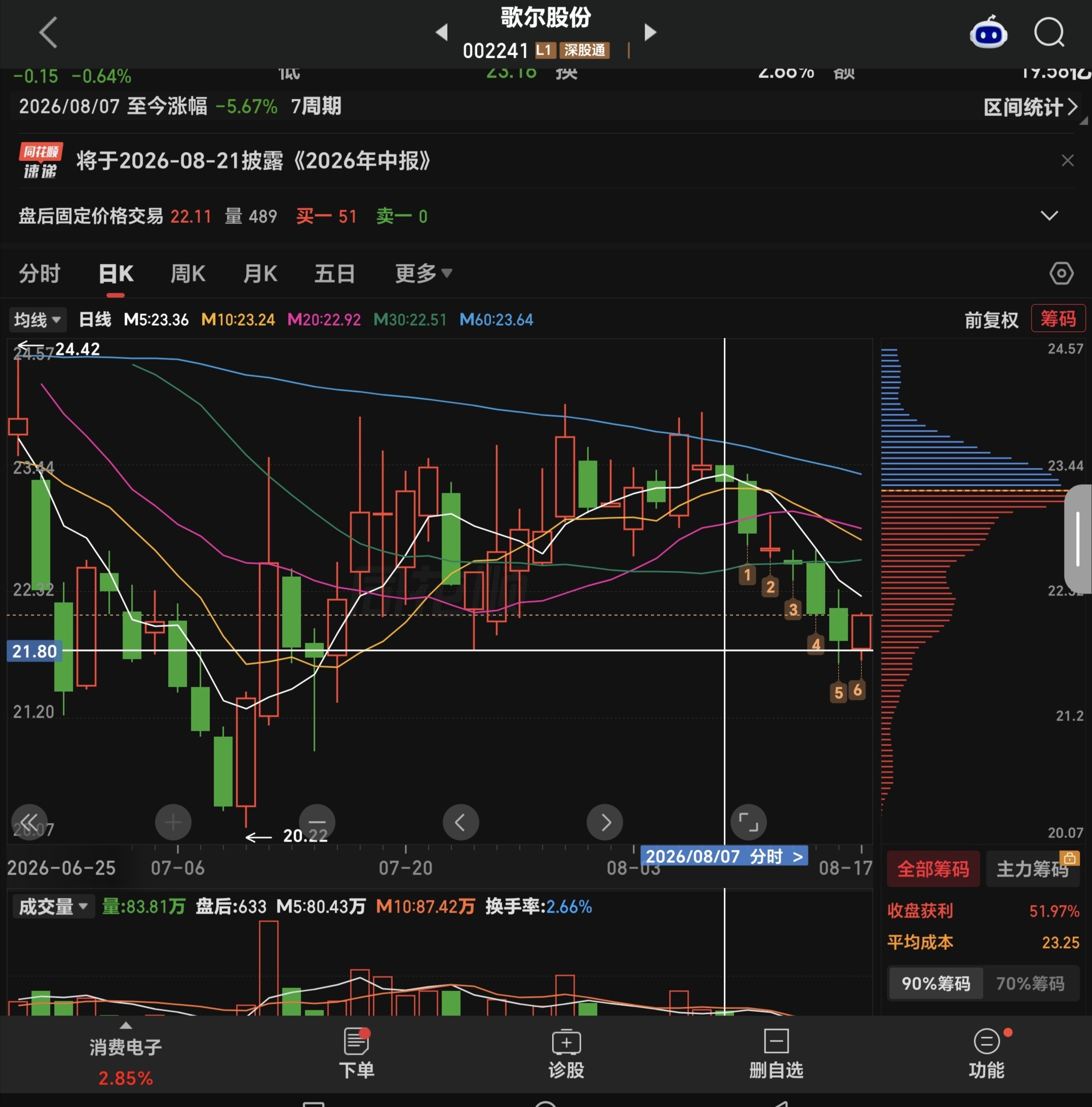This screenshot has height=1107, width=1092.
Task: Tap the L1 quote level badge
Action: 545,51
